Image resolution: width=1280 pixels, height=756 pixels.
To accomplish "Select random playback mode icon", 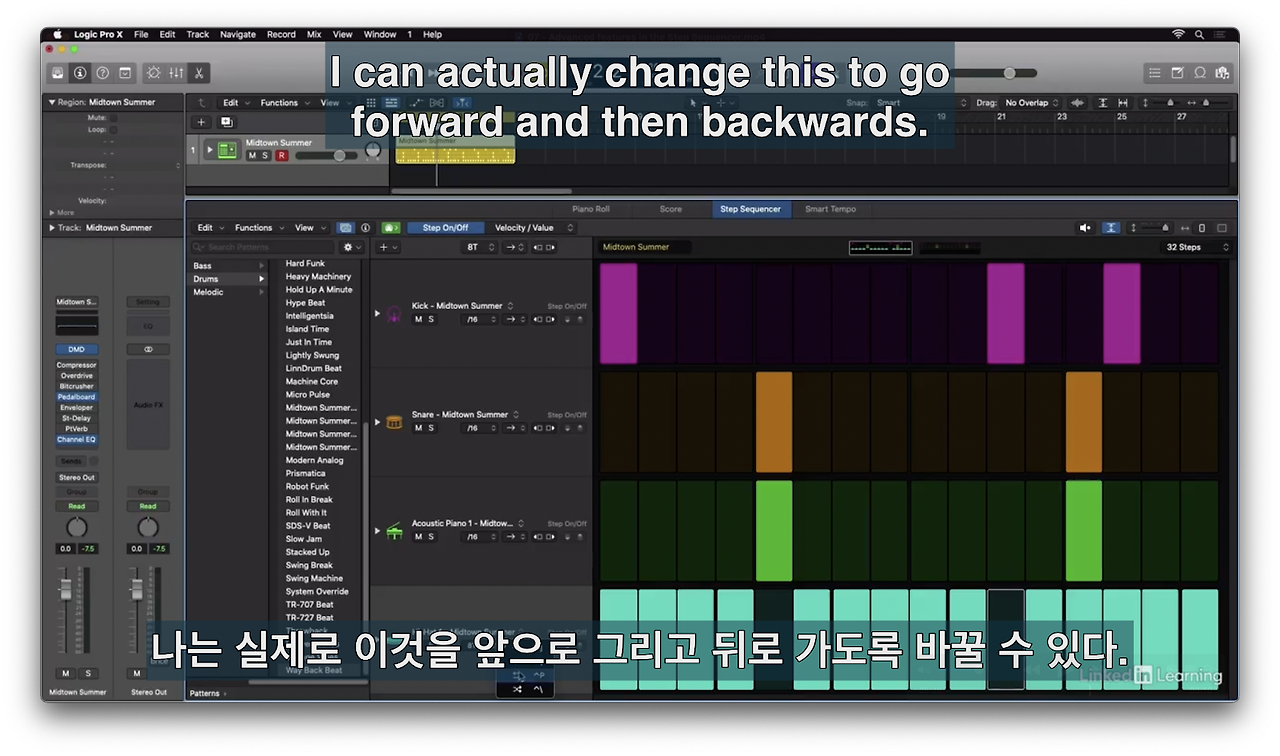I will coord(517,689).
